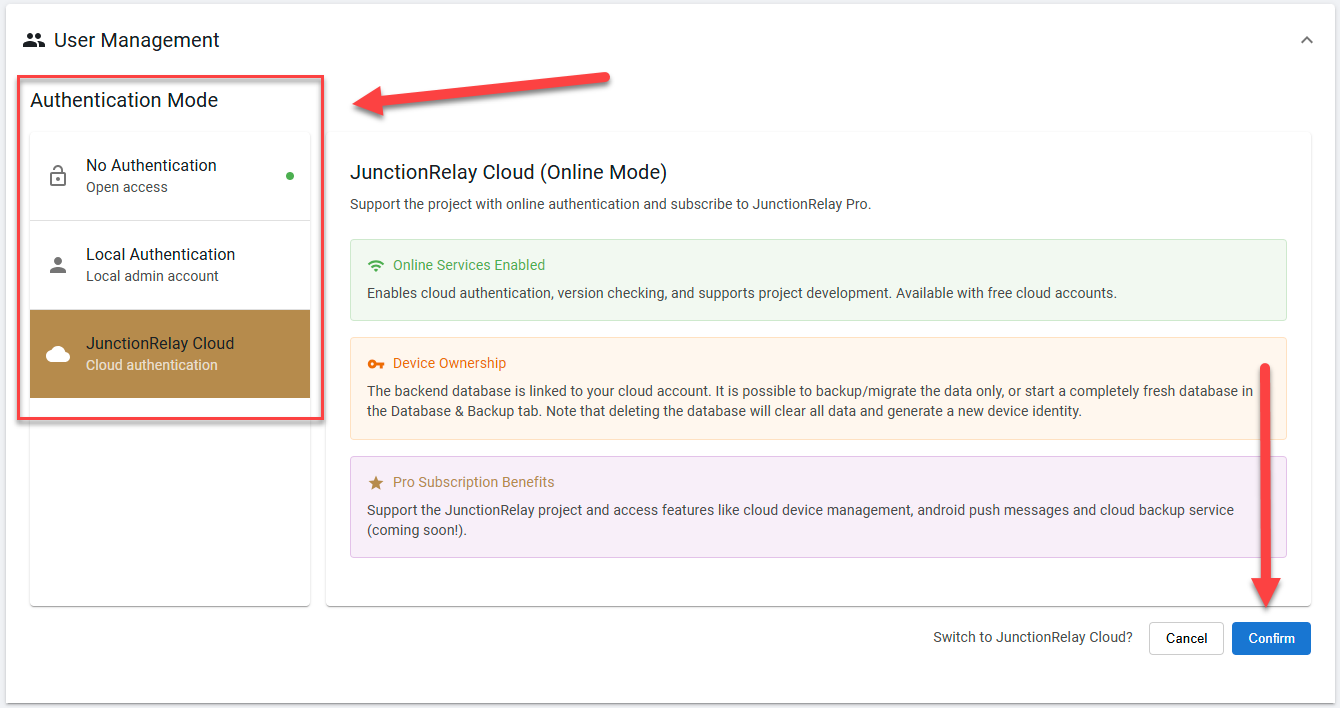This screenshot has width=1340, height=708.
Task: Cancel the authentication mode switch
Action: coord(1186,638)
